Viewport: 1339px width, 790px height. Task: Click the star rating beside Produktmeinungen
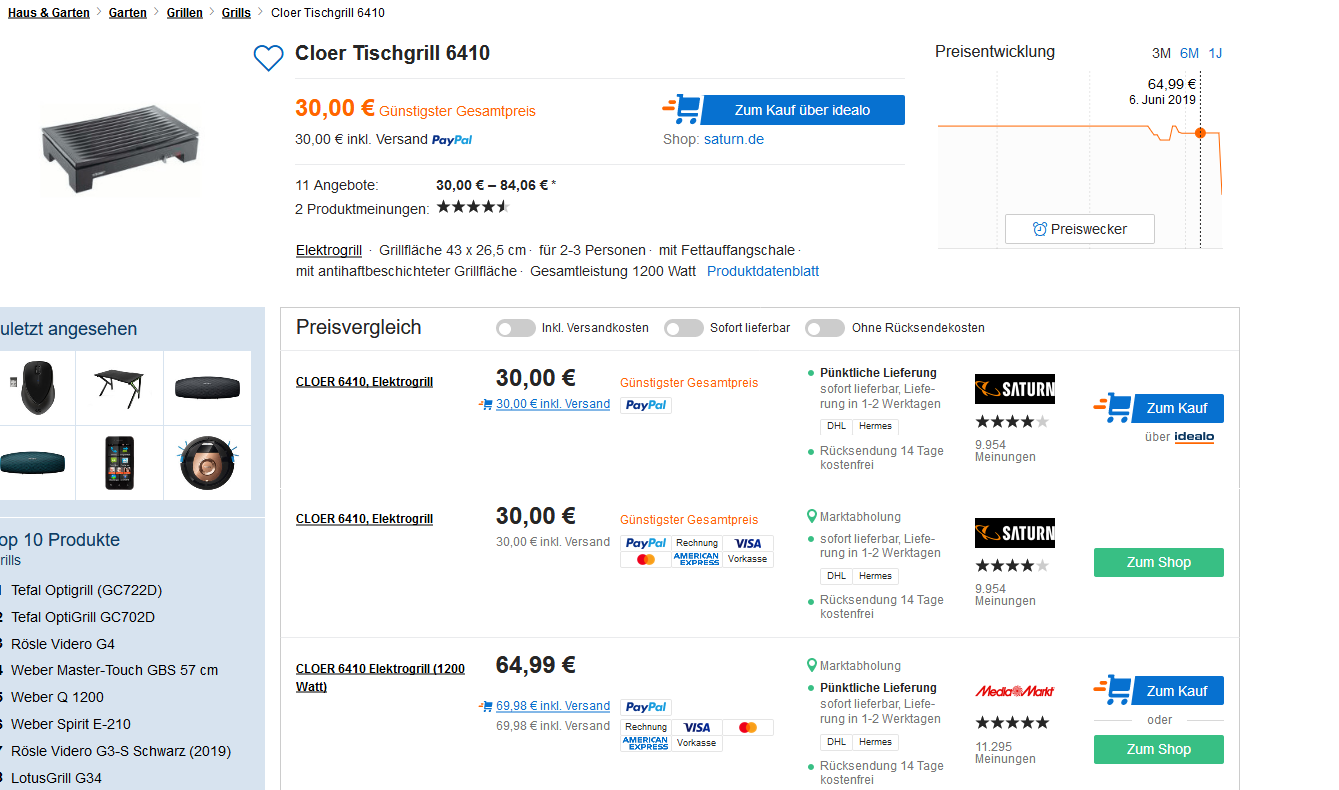[473, 208]
